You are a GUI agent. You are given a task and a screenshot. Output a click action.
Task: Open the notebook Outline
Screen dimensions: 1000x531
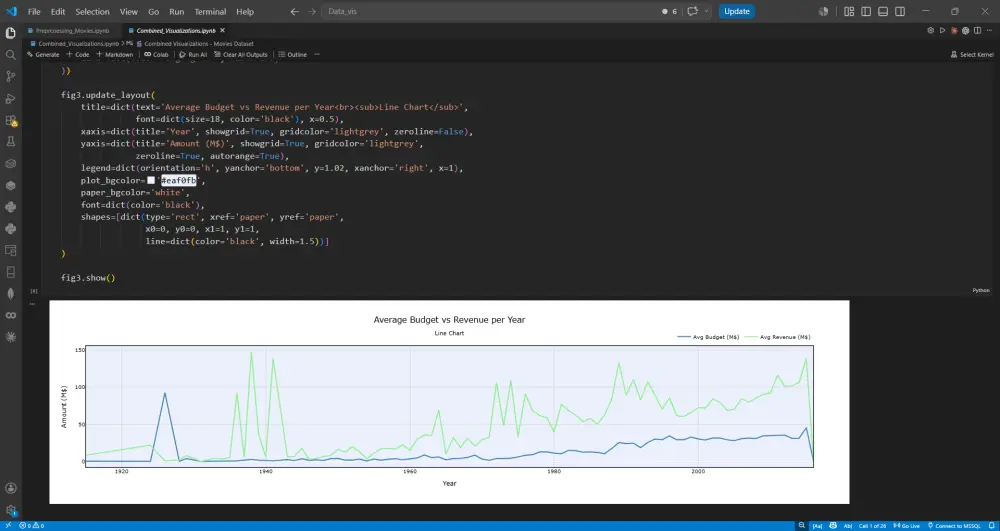293,55
